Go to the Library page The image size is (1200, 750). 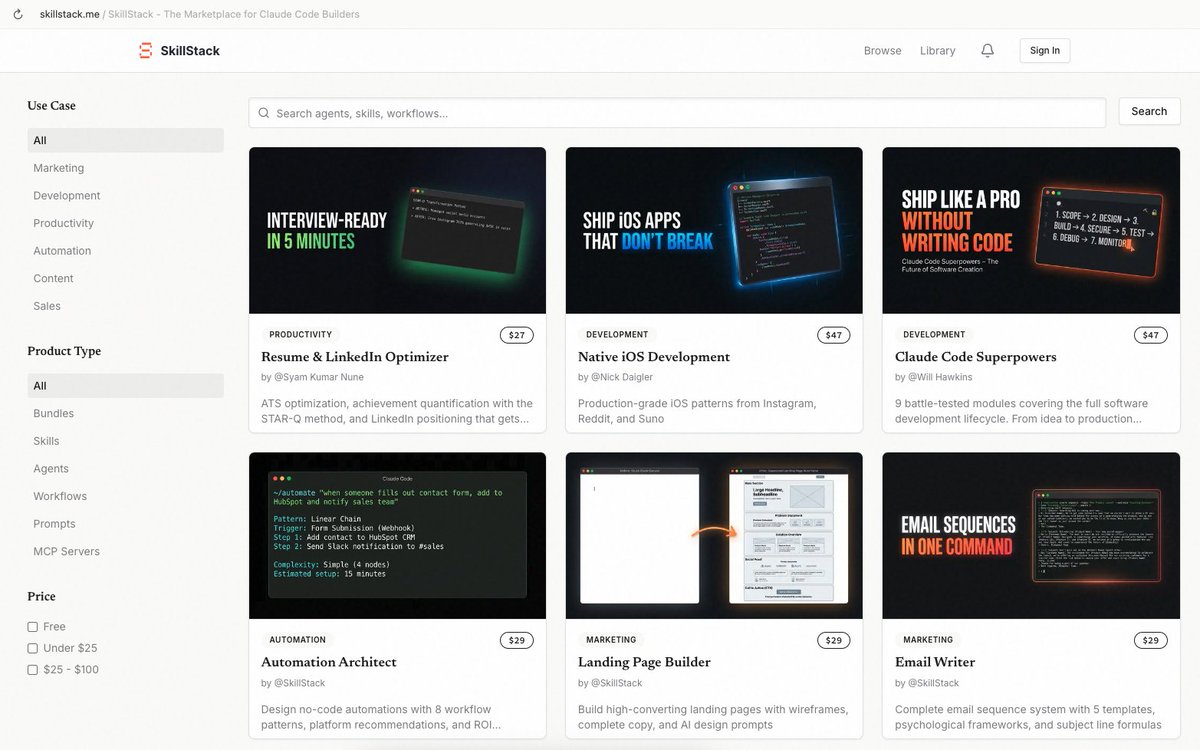[937, 50]
